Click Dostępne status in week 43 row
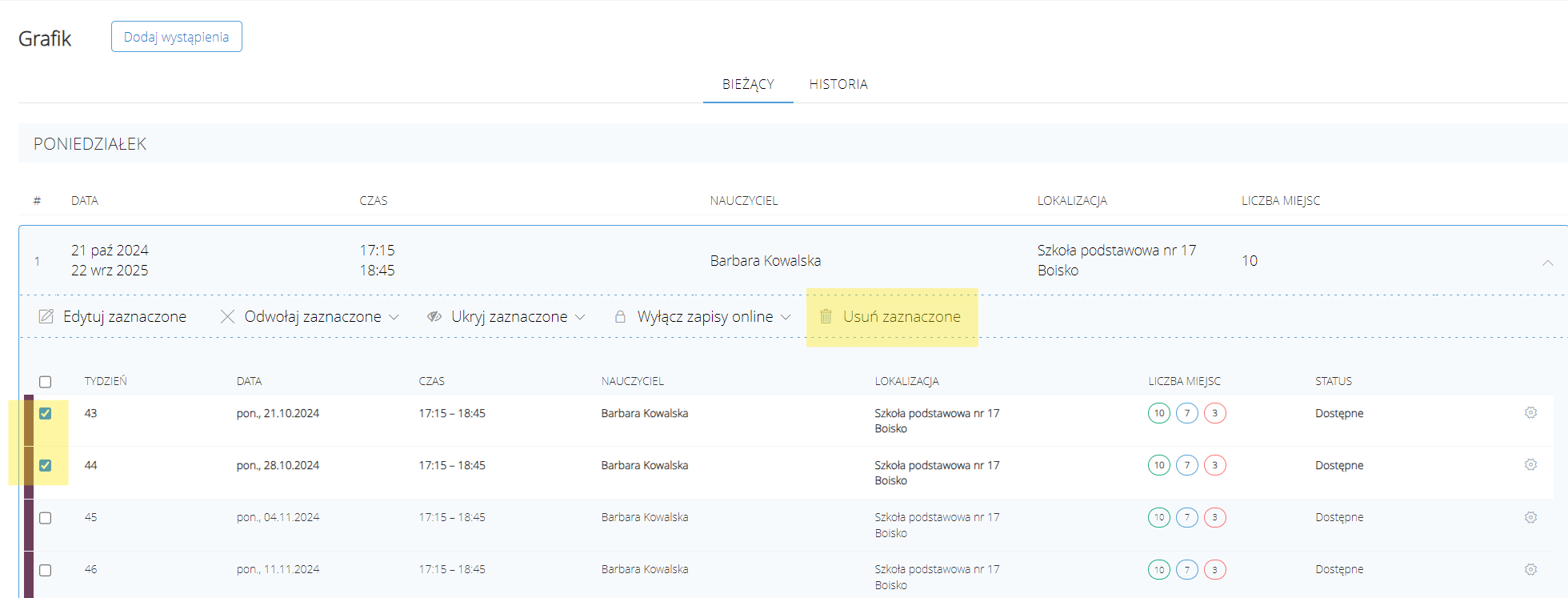The width and height of the screenshot is (1568, 598). tap(1339, 413)
